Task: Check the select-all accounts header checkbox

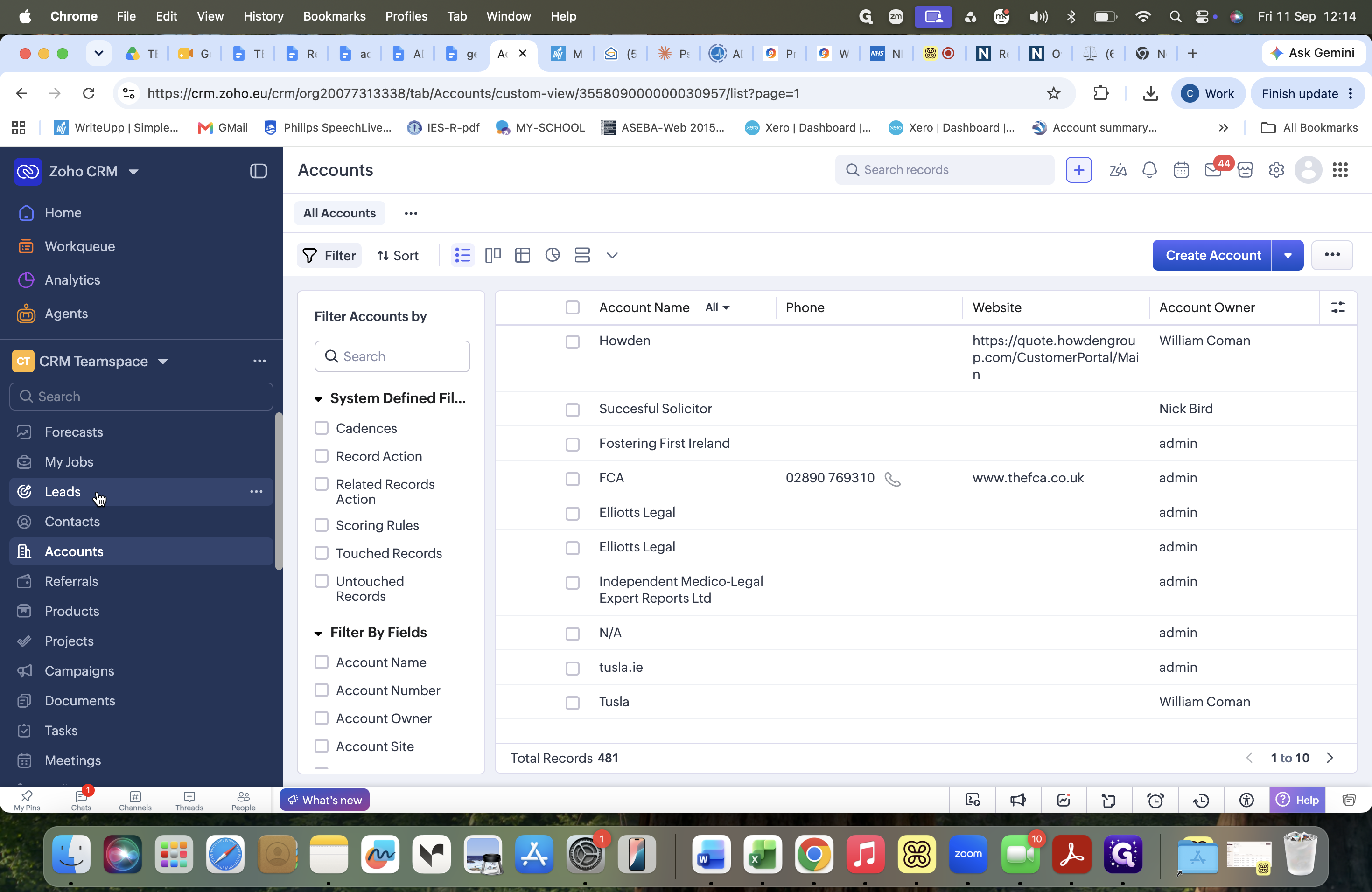Action: click(572, 308)
